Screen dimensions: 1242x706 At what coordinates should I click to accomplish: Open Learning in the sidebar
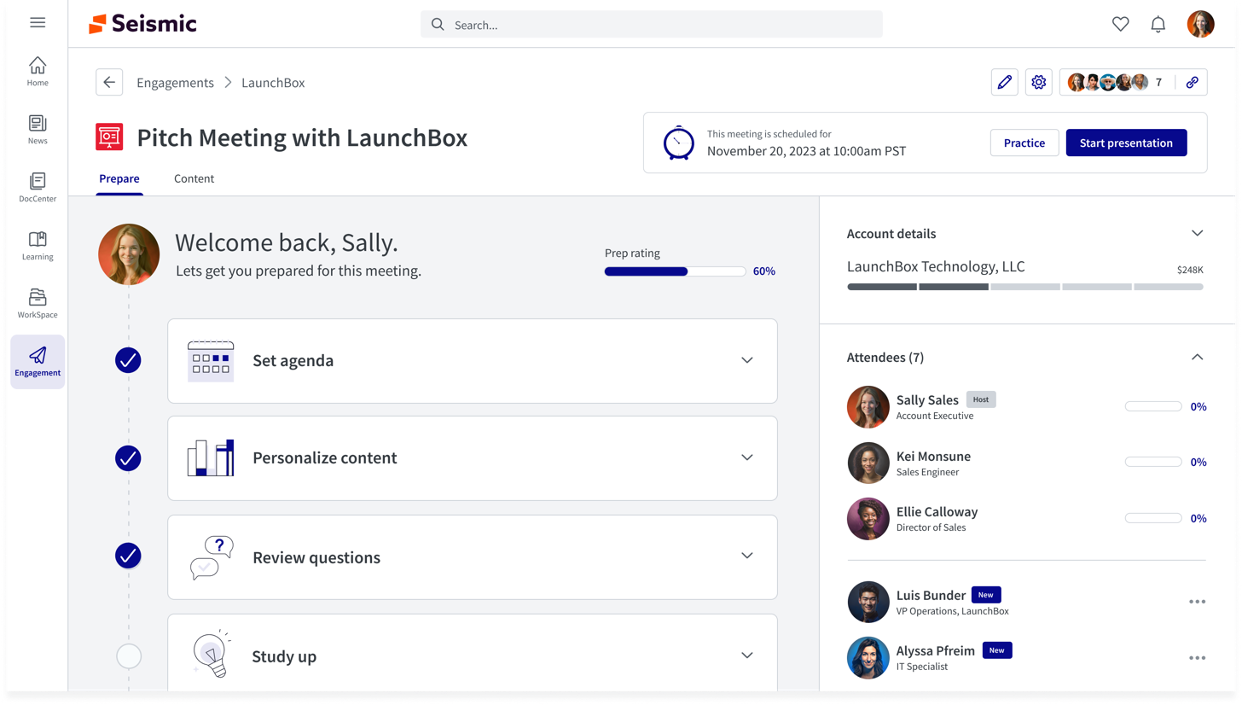(x=37, y=245)
